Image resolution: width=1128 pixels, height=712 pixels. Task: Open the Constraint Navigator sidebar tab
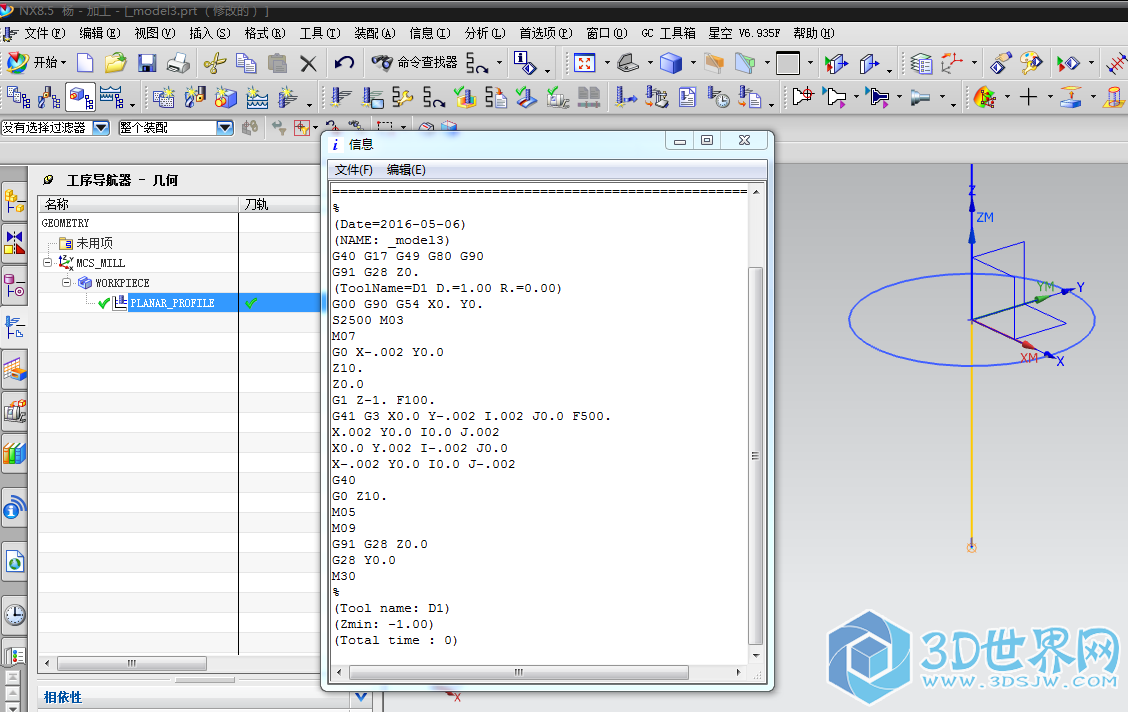tap(14, 243)
